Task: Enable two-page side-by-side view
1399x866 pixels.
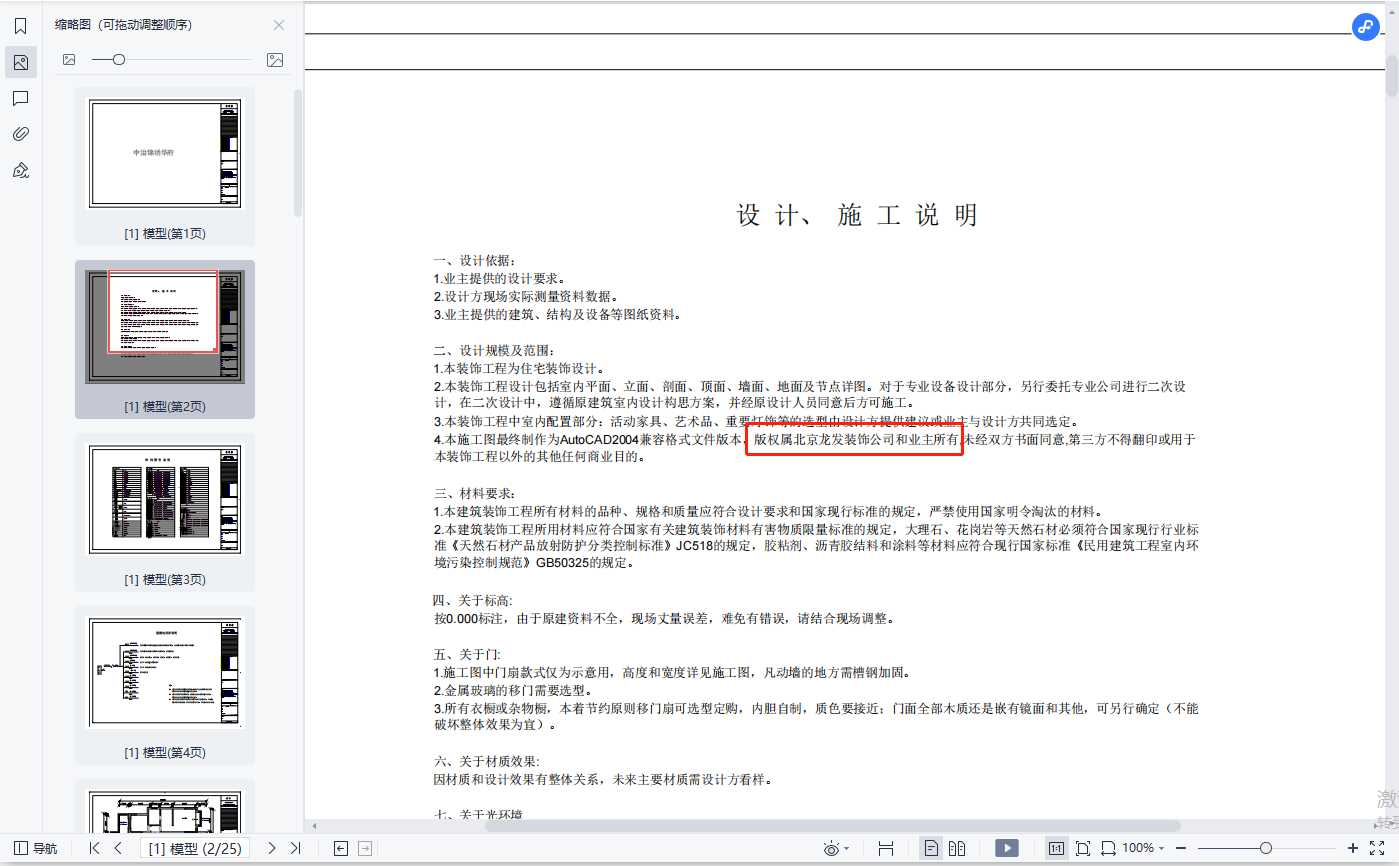Action: tap(957, 848)
